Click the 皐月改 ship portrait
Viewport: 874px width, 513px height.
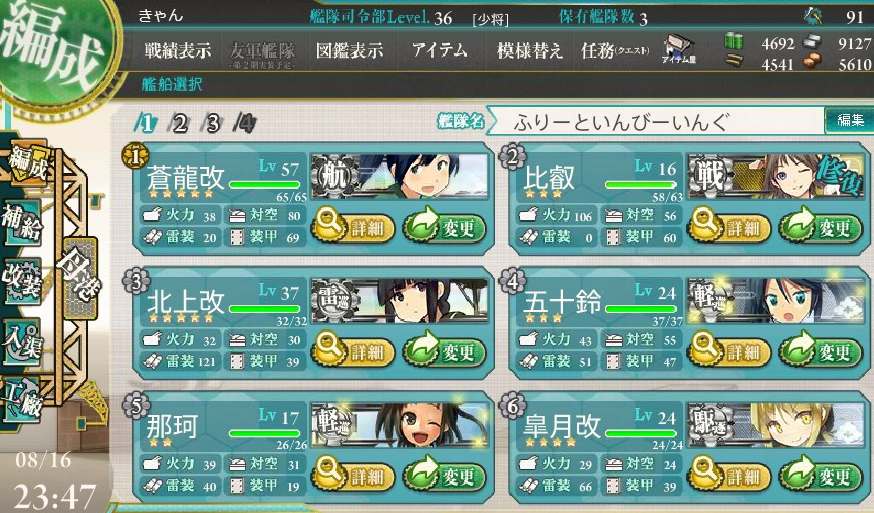[775, 426]
